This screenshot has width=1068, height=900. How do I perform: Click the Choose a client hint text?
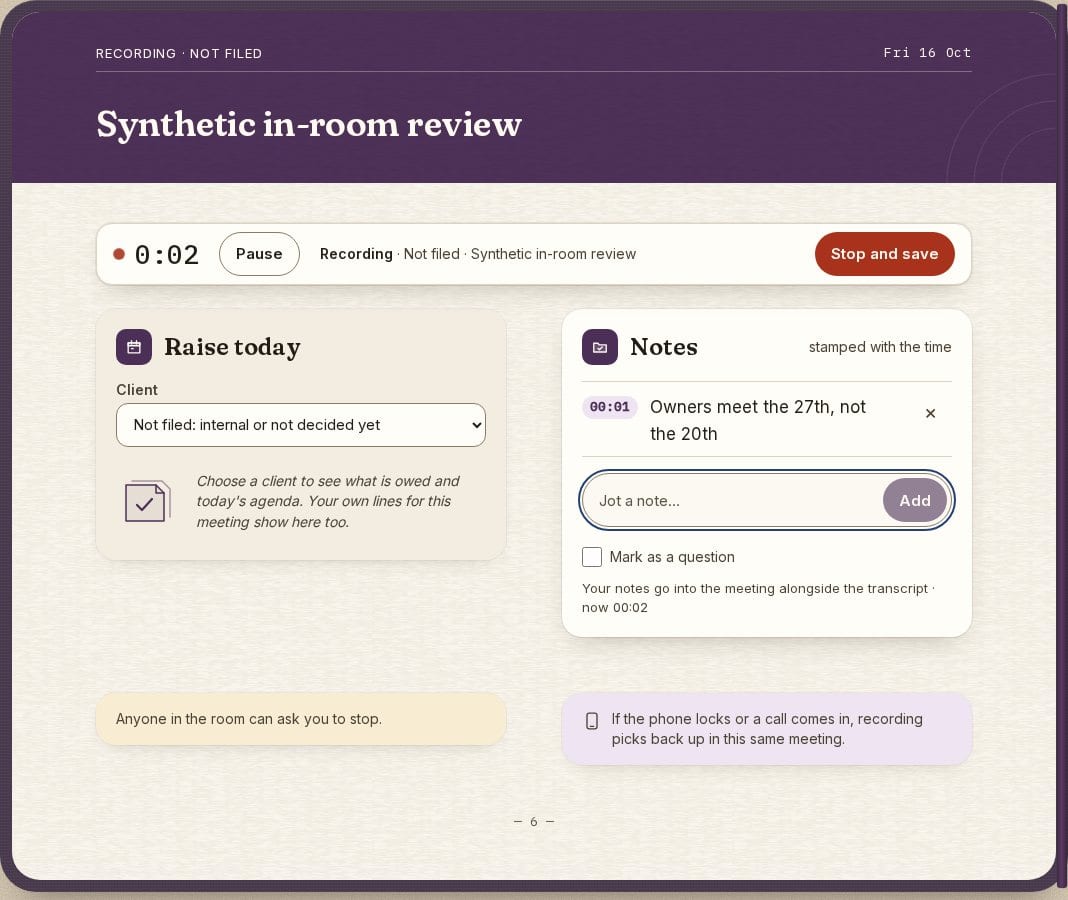tap(328, 501)
